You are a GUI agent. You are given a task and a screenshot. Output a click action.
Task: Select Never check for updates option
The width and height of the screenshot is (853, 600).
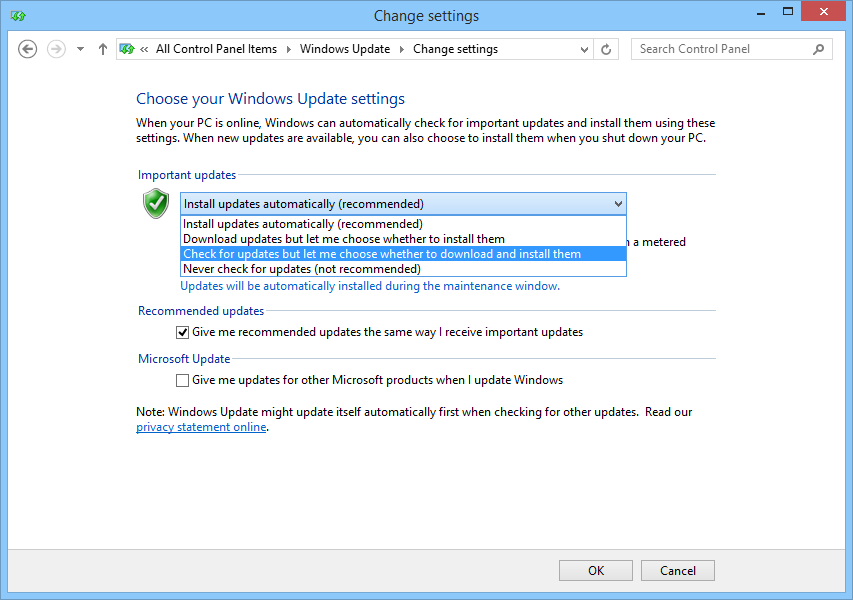(302, 268)
